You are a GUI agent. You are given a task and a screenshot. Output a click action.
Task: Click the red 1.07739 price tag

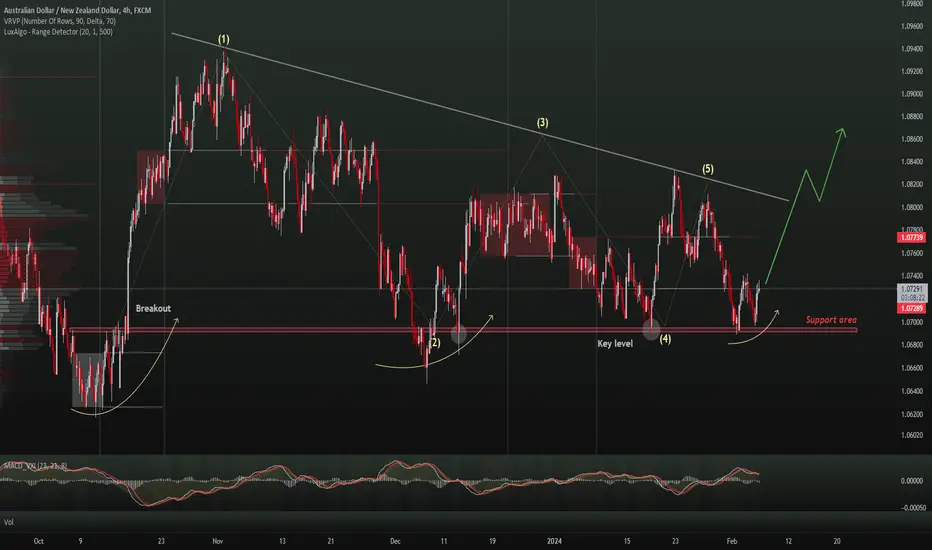(x=911, y=237)
